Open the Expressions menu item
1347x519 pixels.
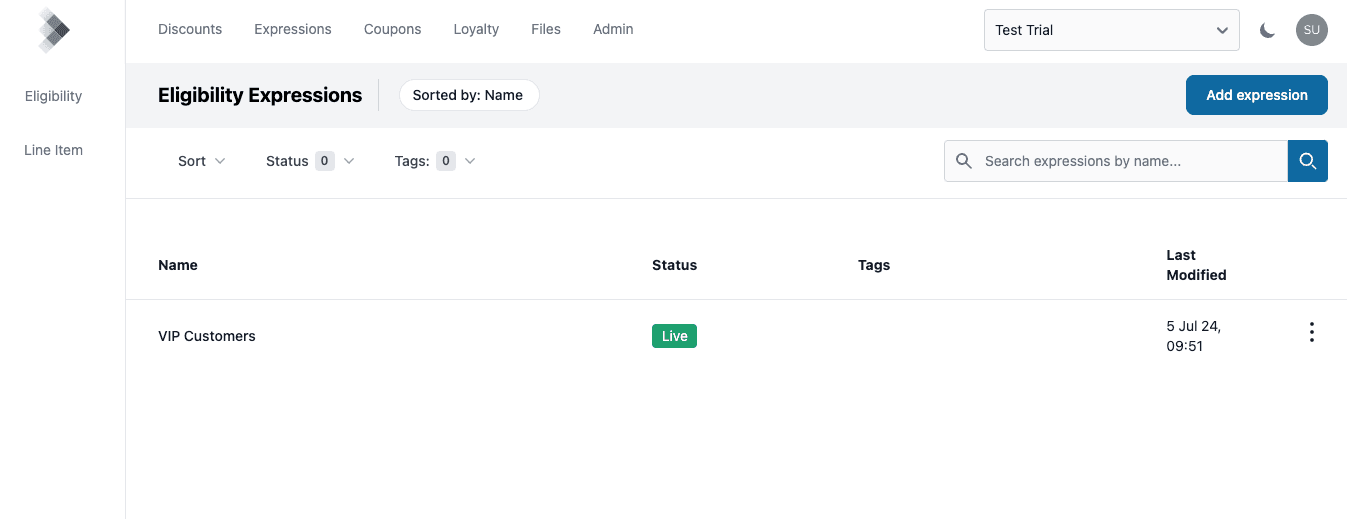[292, 29]
